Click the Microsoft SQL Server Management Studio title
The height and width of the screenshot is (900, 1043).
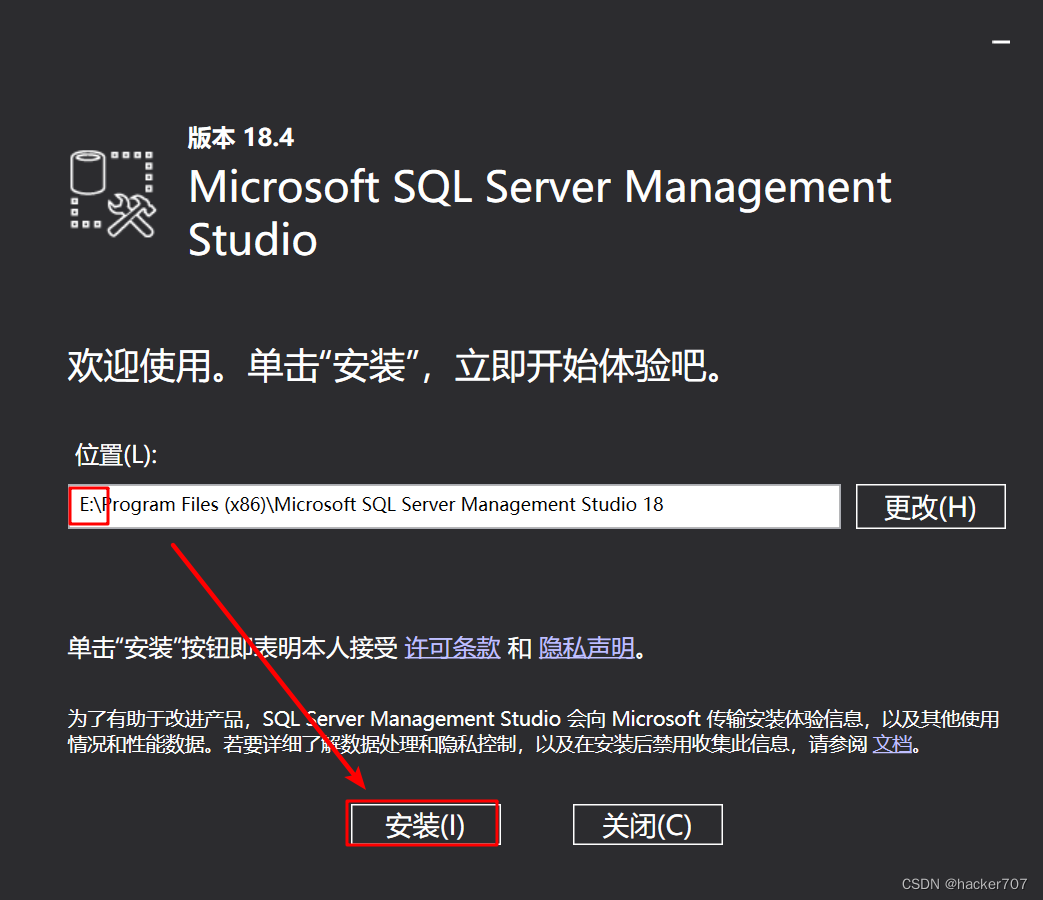coord(539,212)
